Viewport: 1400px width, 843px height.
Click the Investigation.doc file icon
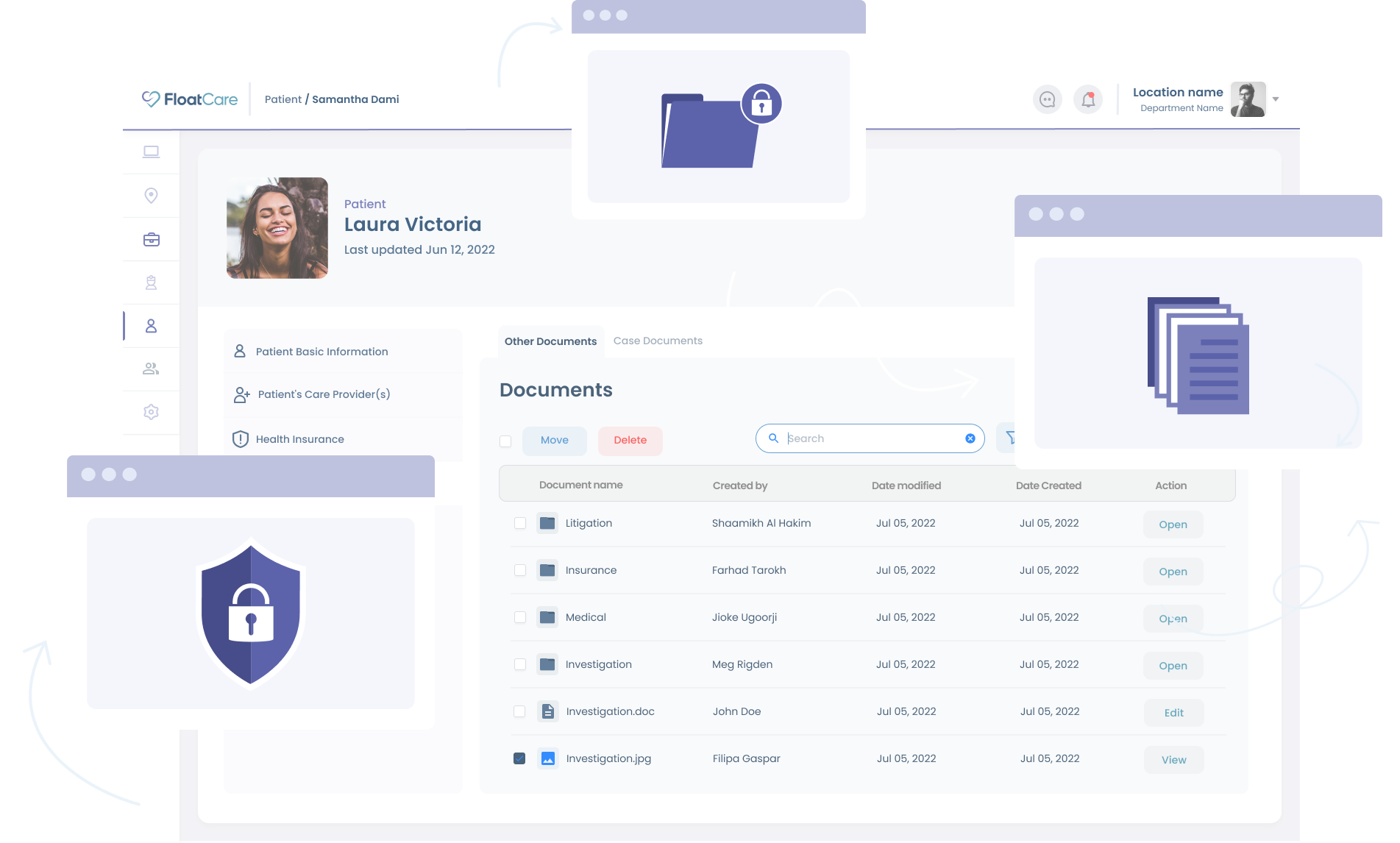click(547, 711)
